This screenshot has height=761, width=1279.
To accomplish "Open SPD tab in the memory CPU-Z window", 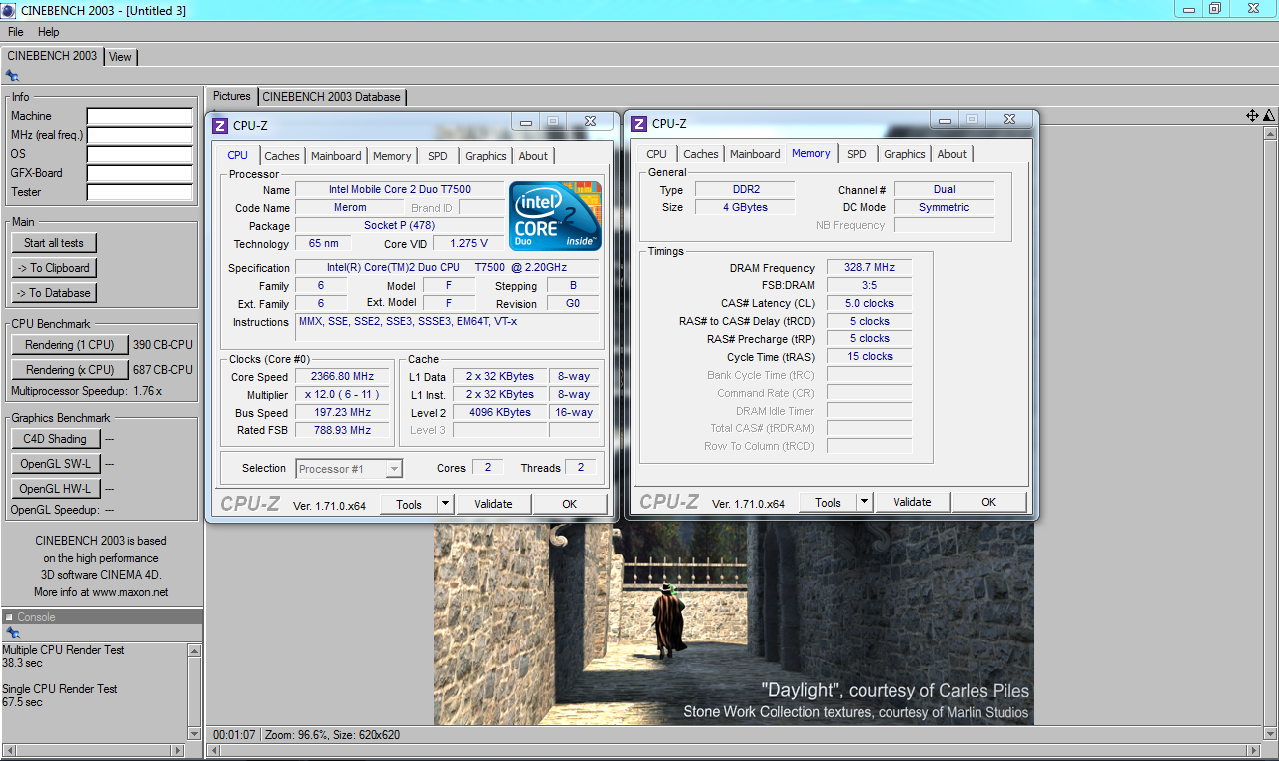I will click(857, 154).
